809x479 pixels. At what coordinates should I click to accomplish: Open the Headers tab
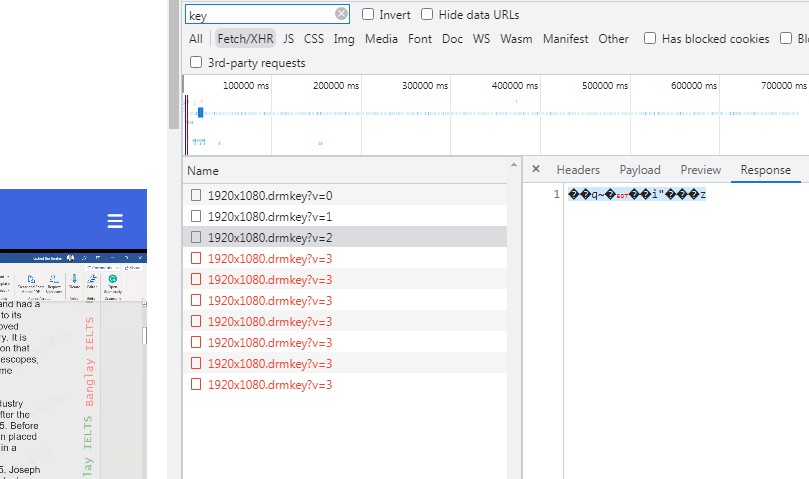click(578, 170)
